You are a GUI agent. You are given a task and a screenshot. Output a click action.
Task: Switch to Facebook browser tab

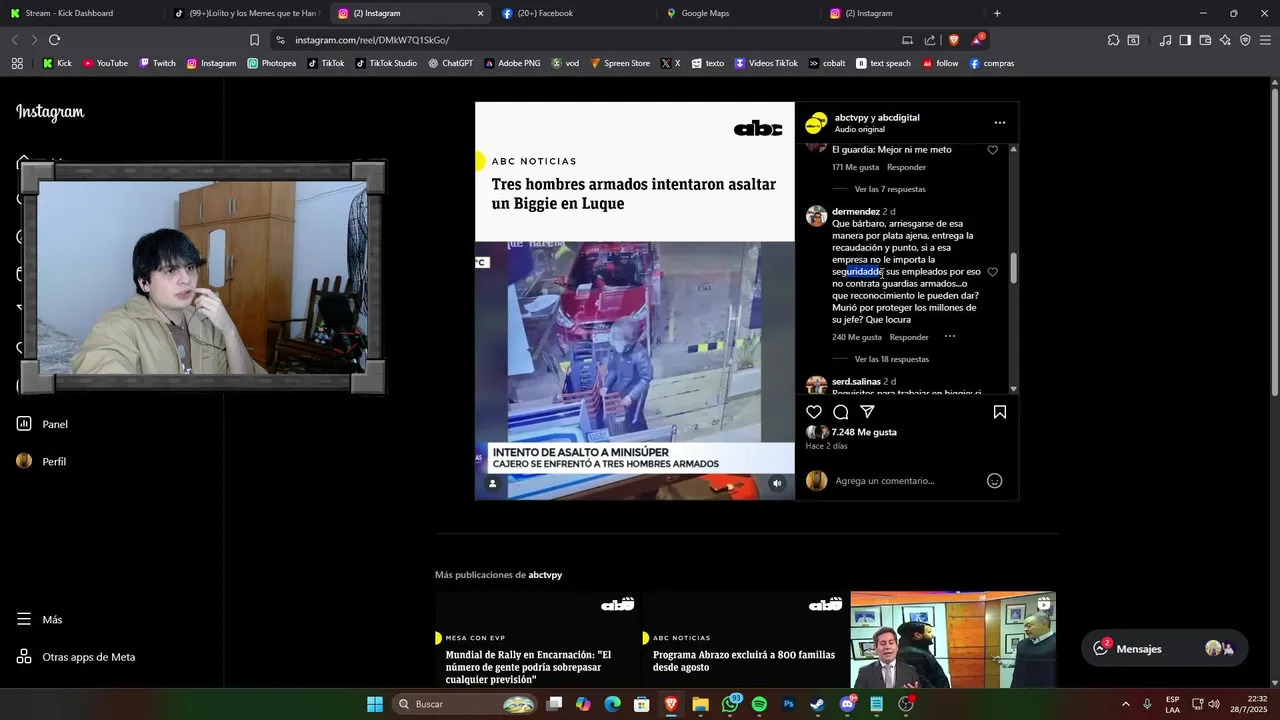tap(573, 13)
